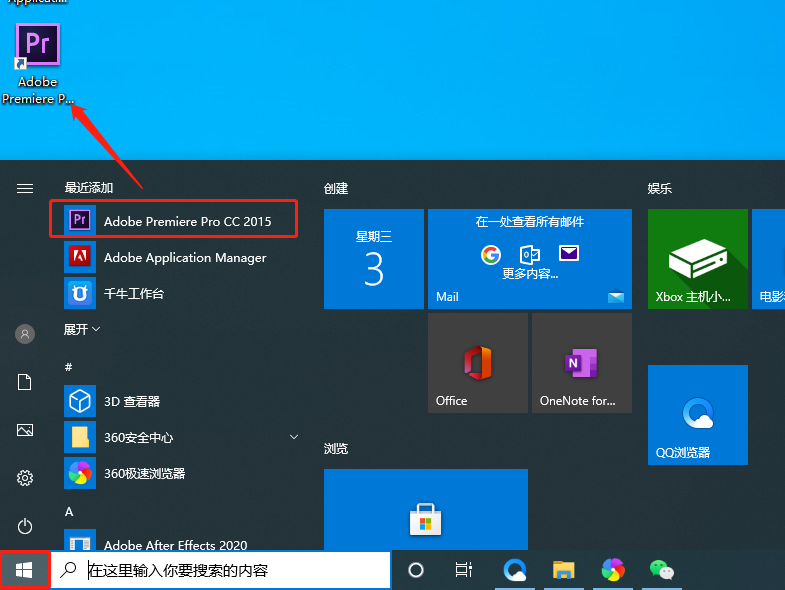Image resolution: width=785 pixels, height=590 pixels.
Task: Launch 360极速浏览器 from app list
Action: (x=173, y=473)
